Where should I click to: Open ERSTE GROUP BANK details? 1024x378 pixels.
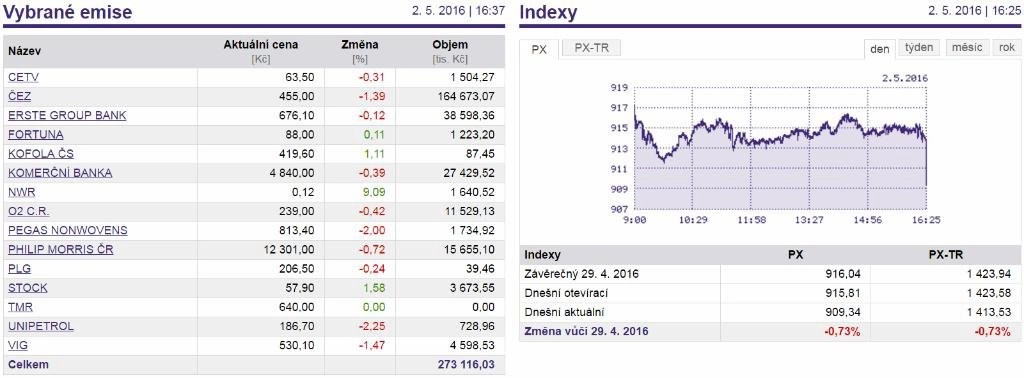pos(67,116)
